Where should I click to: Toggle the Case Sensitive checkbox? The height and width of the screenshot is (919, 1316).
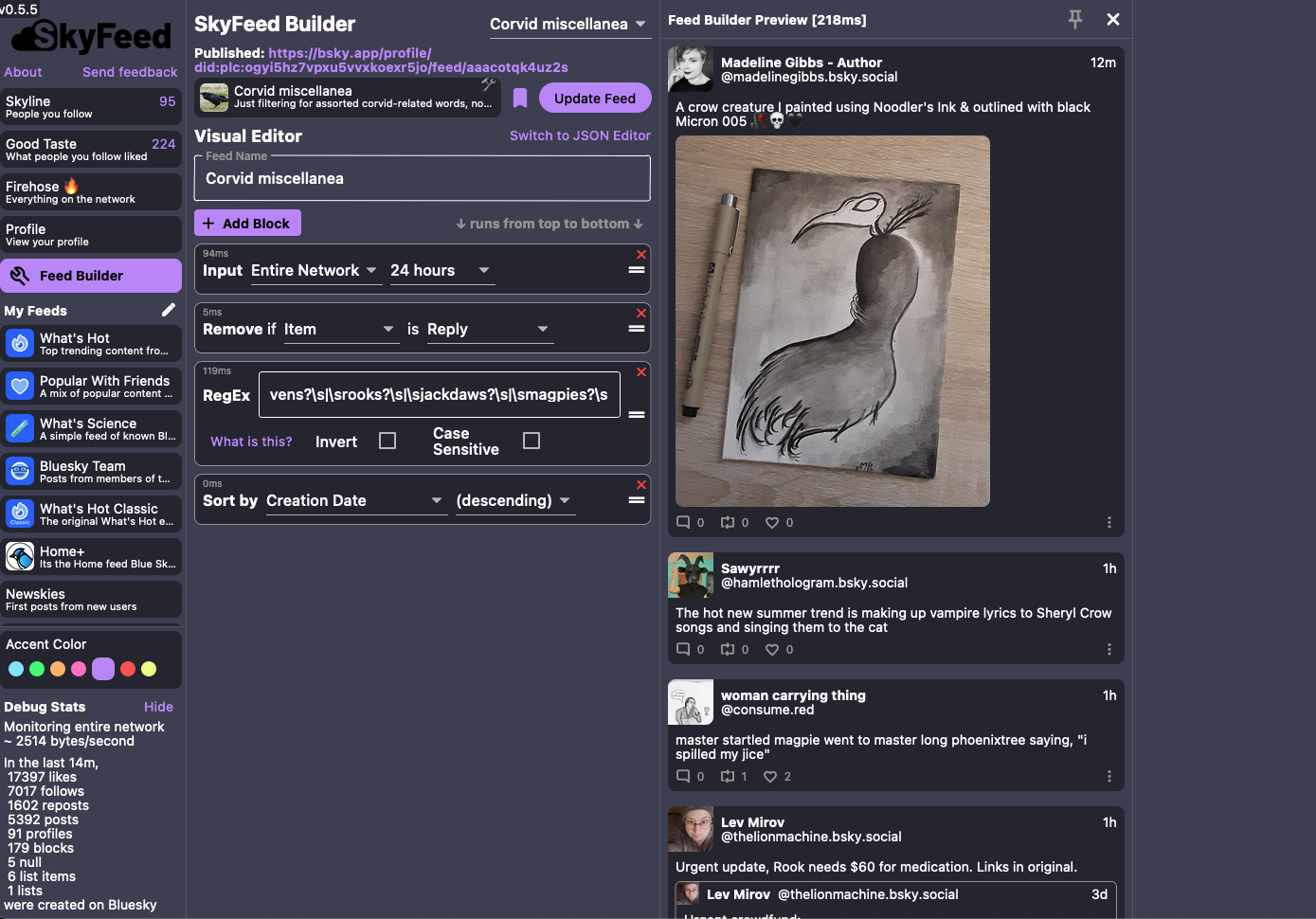click(x=532, y=441)
